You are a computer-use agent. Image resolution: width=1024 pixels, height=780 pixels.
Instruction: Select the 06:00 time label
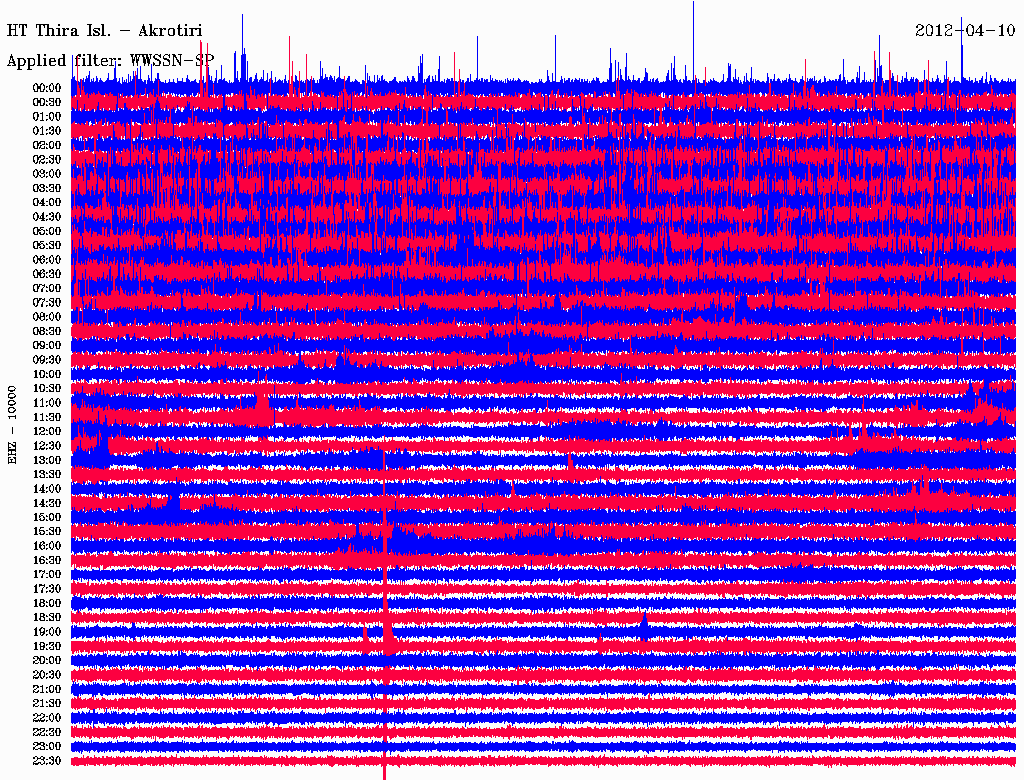click(47, 260)
